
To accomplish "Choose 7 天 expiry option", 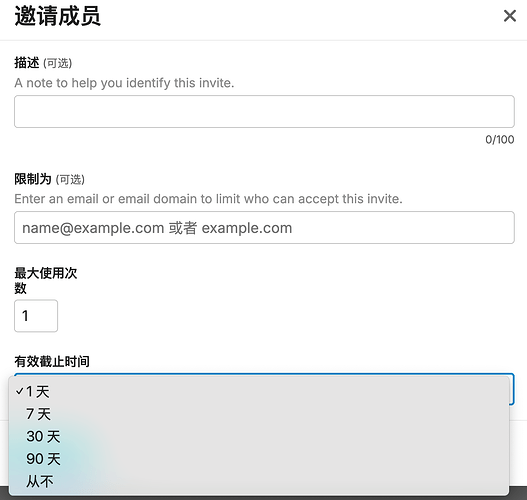I will click(259, 414).
